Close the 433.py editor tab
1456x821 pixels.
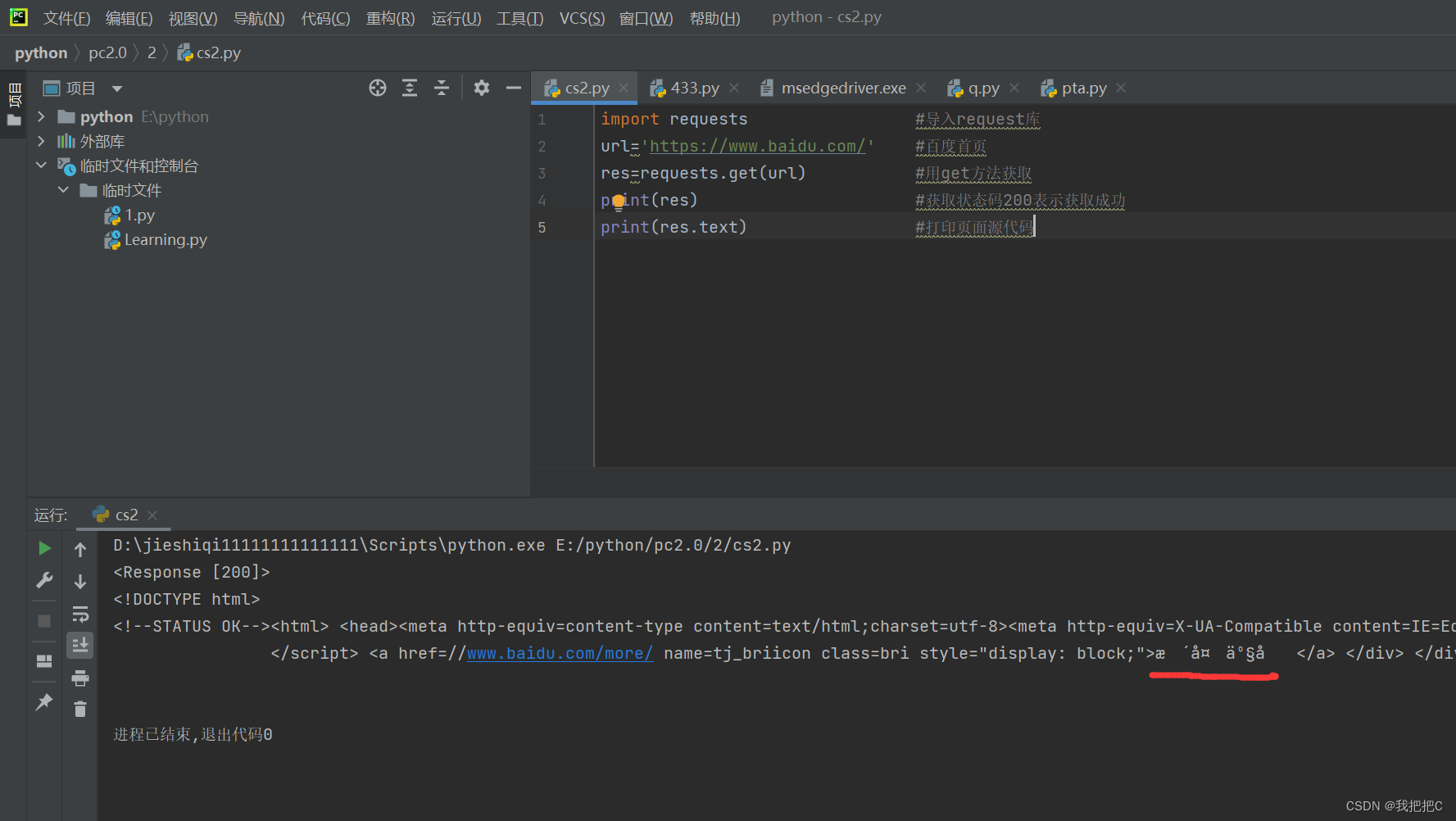734,87
